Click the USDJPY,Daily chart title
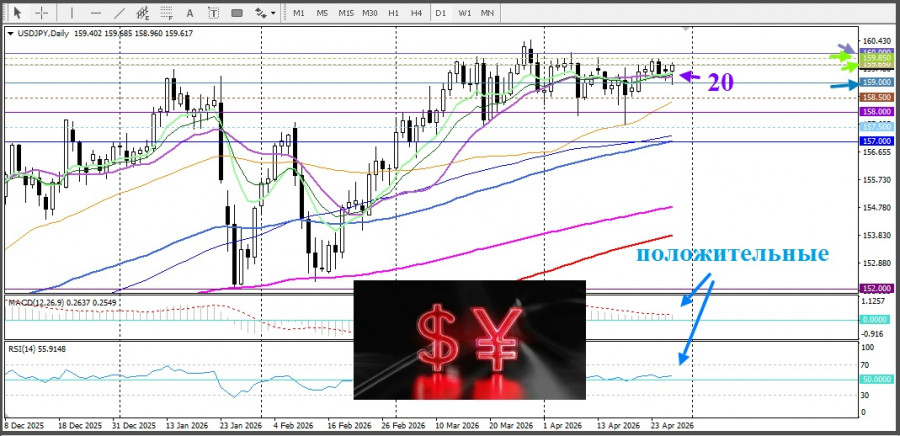900x436 pixels. (42, 33)
